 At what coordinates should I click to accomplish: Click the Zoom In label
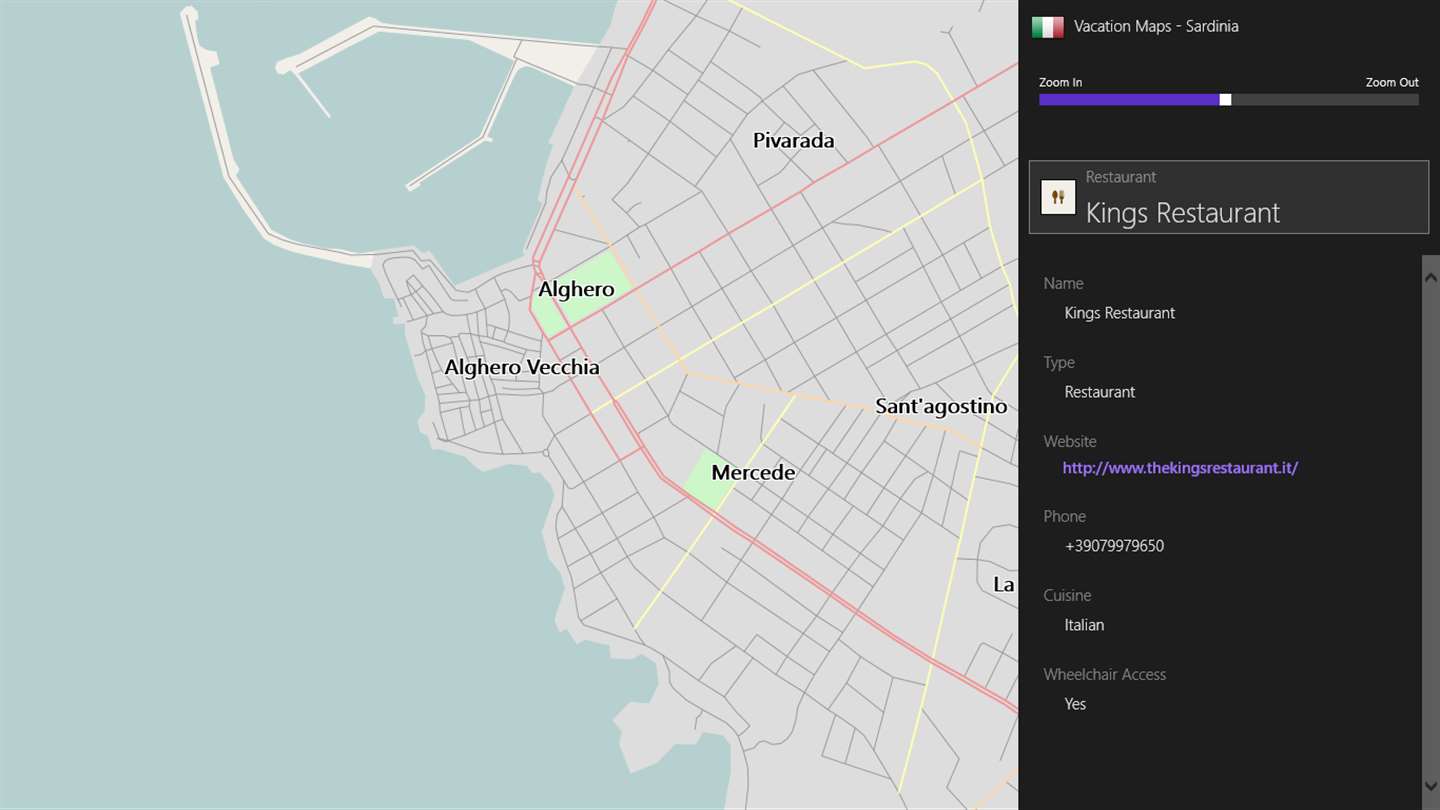point(1060,82)
